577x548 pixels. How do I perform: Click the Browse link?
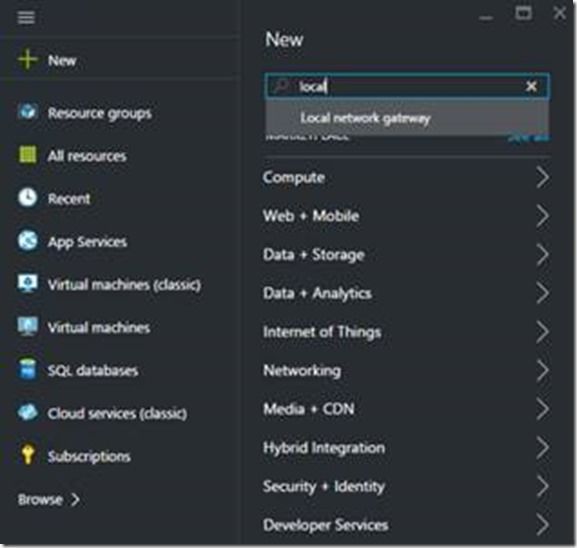[49, 499]
